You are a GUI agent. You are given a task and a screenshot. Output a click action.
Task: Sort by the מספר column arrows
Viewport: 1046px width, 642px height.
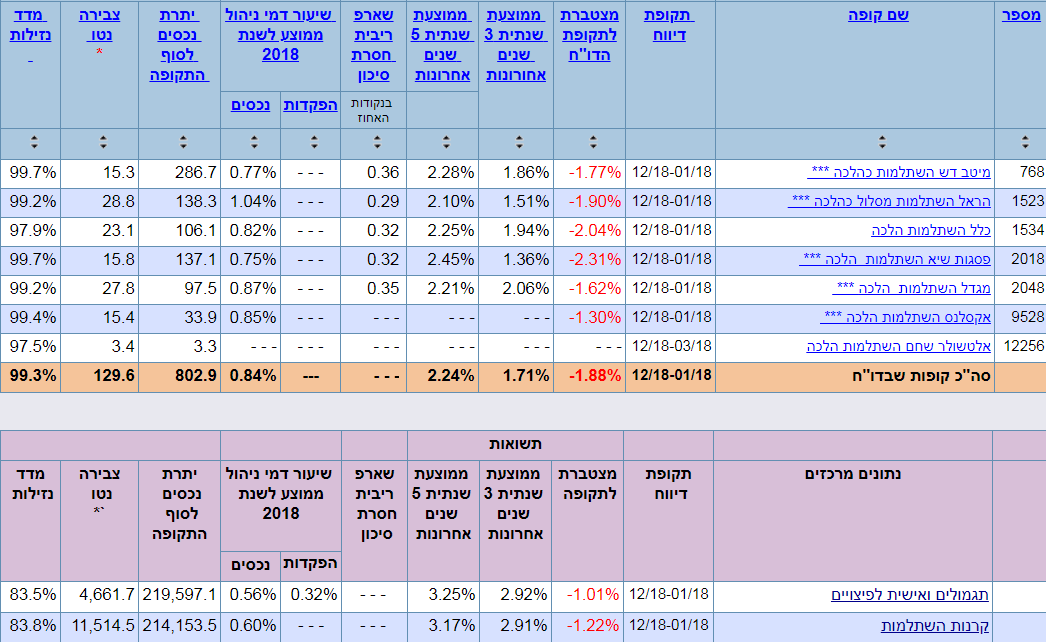(1025, 142)
